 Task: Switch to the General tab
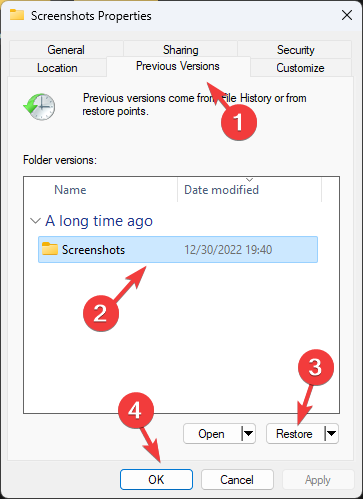tap(66, 50)
